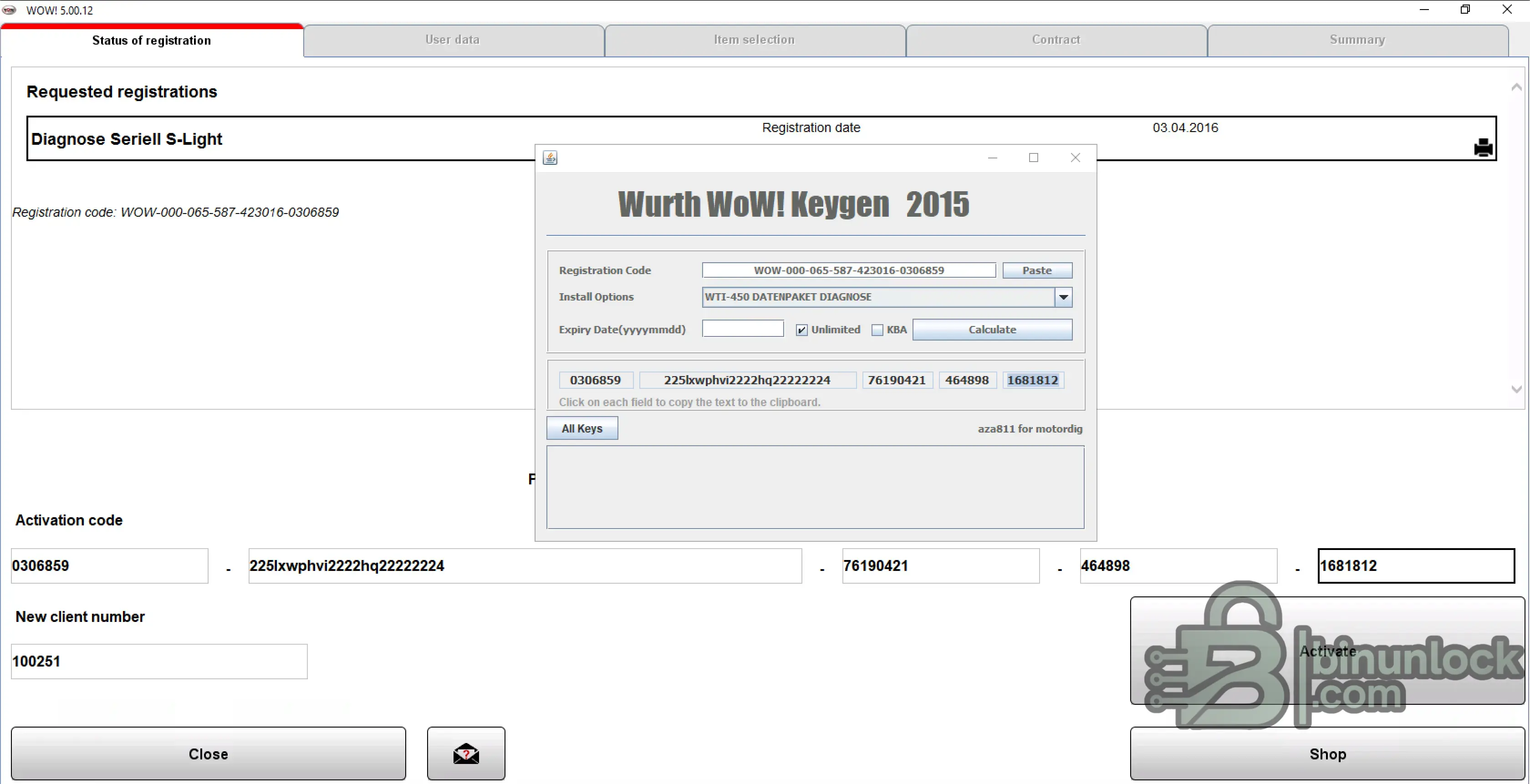Click the italic 'Registration code: WOW-000-065-587-423016-0306859' text
Screen dimensions: 1530x784
[x=176, y=213]
